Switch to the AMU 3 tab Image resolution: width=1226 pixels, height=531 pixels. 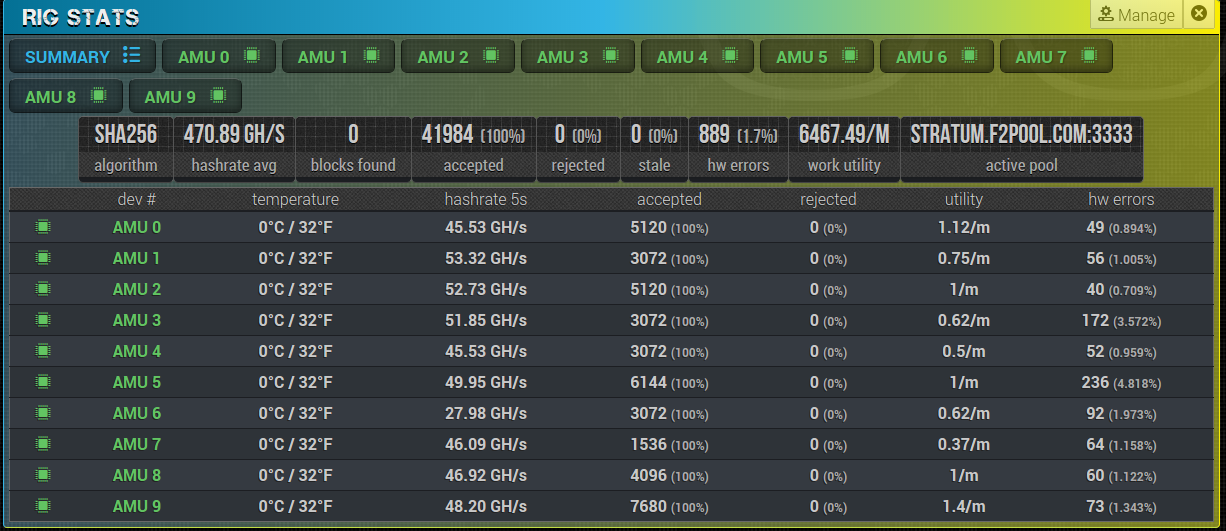(x=578, y=57)
